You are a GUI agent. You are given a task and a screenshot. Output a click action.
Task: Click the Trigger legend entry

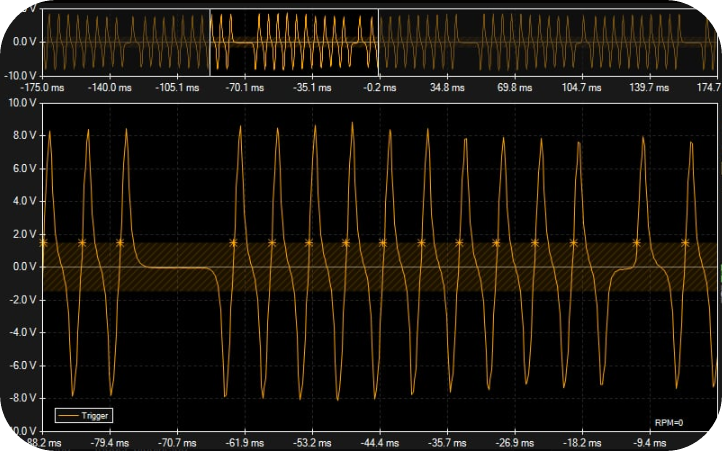[83, 416]
